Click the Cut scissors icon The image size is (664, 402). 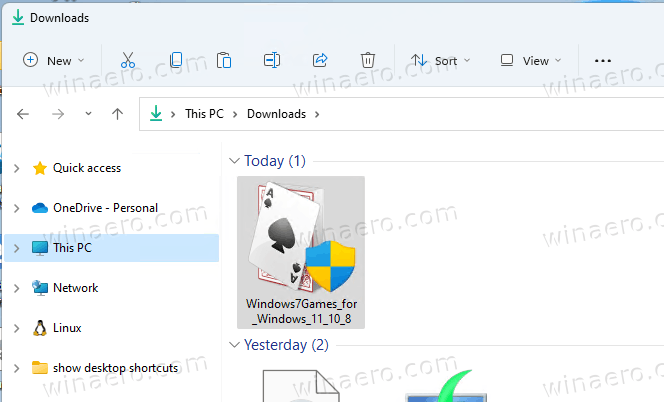pyautogui.click(x=127, y=60)
